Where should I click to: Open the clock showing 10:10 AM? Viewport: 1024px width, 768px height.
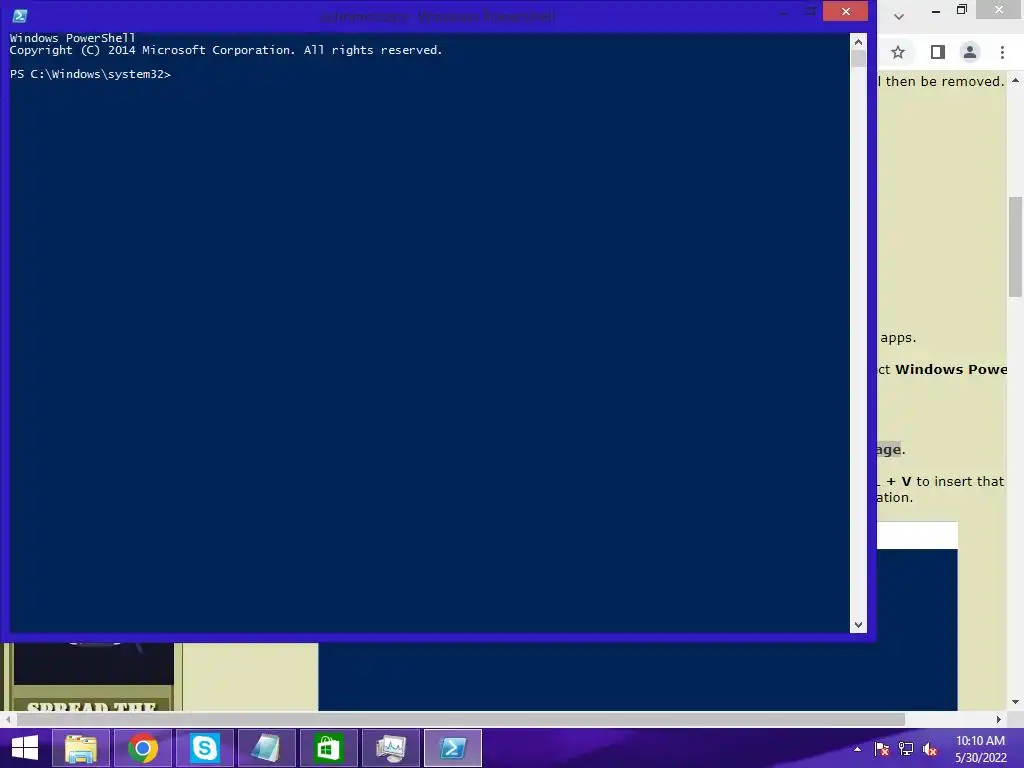click(x=980, y=749)
